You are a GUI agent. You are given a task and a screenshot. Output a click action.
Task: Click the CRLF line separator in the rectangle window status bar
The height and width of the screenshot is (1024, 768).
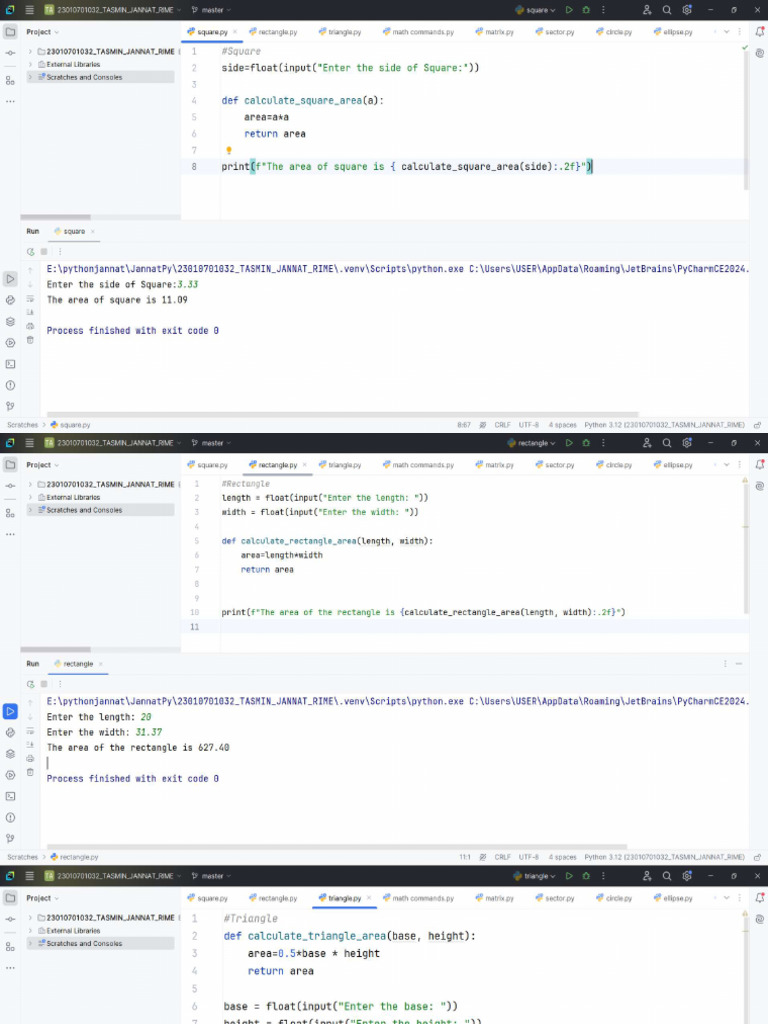tap(502, 857)
